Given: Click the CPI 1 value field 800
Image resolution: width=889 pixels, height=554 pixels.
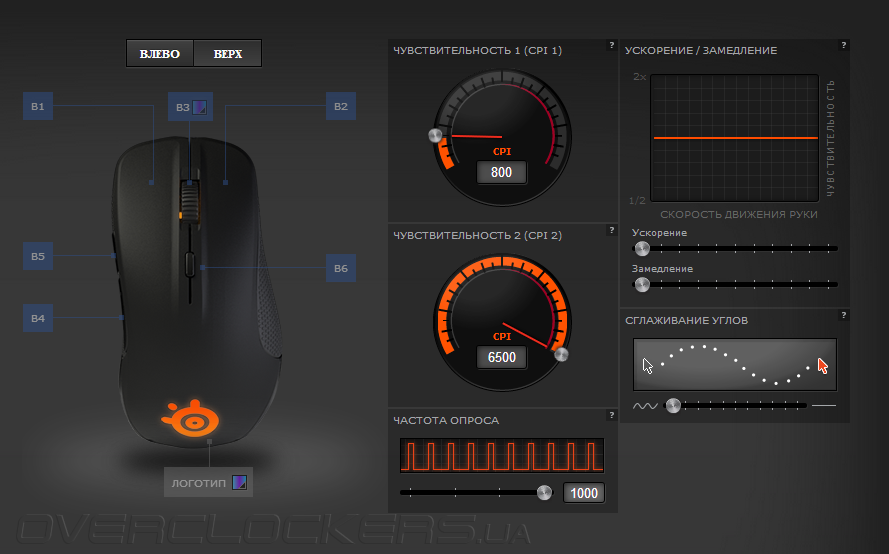Looking at the screenshot, I should [502, 172].
